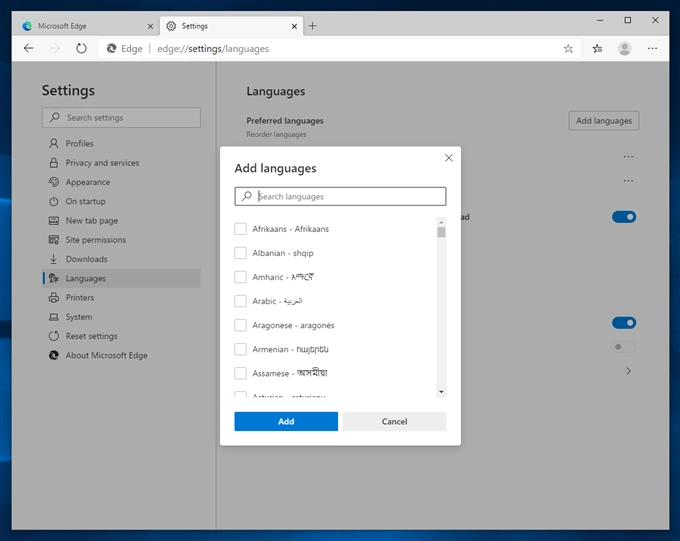Open Printers settings section
Viewport: 680px width, 541px height.
(x=121, y=298)
